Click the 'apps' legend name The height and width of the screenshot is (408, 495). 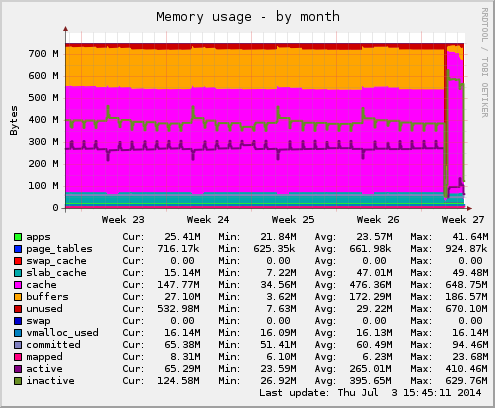38,237
